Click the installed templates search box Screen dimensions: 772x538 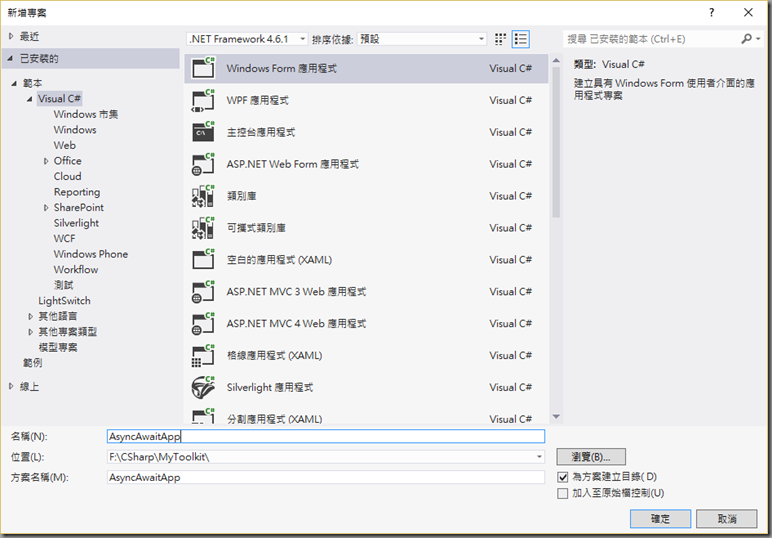click(651, 39)
